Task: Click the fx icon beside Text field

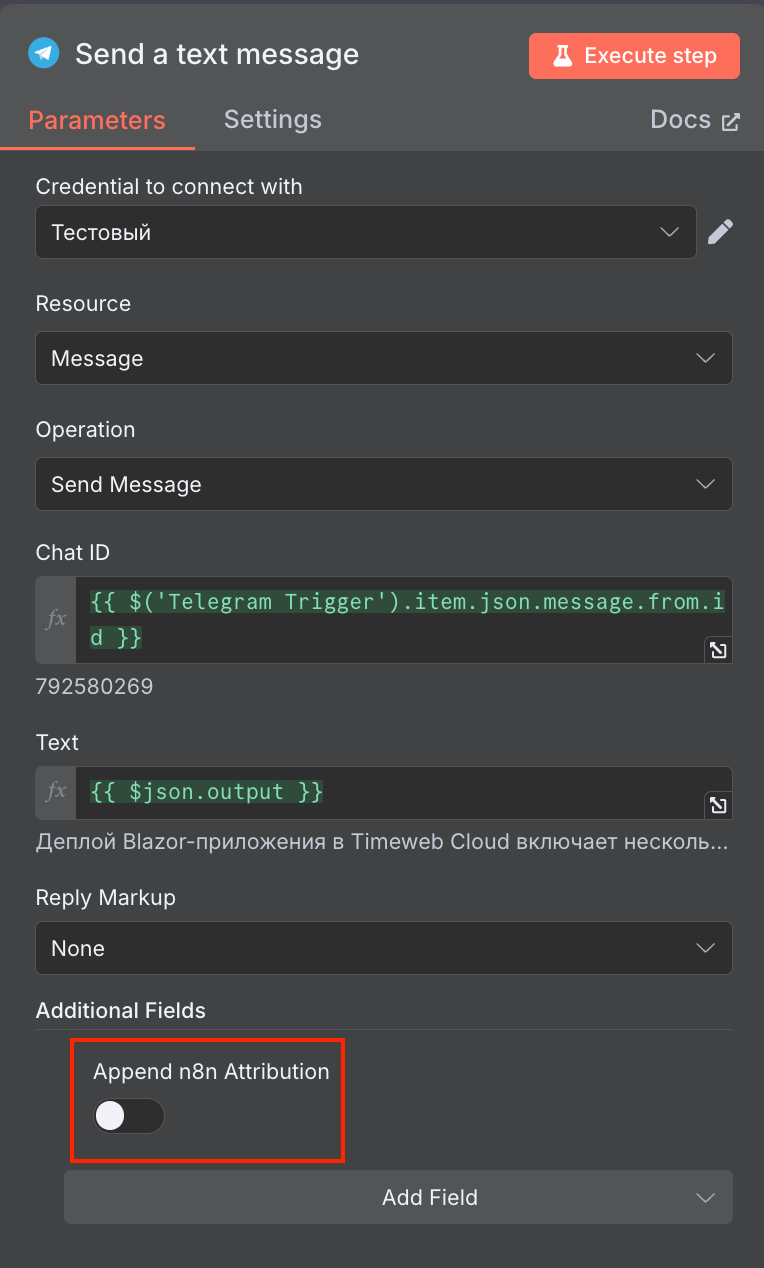Action: tap(56, 792)
